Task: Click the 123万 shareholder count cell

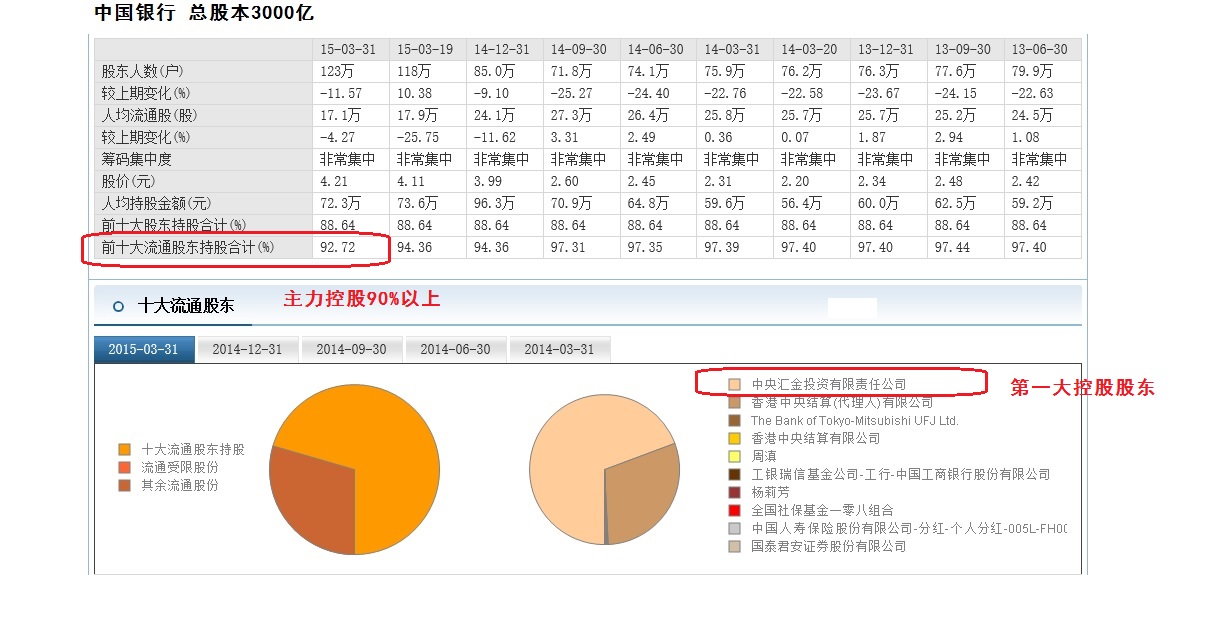Action: pos(336,71)
